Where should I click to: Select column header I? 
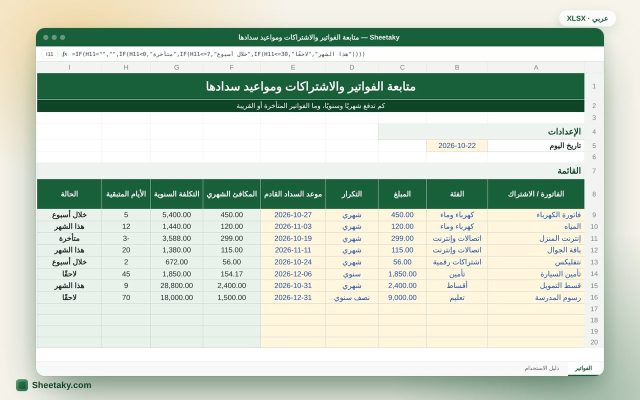tap(69, 67)
